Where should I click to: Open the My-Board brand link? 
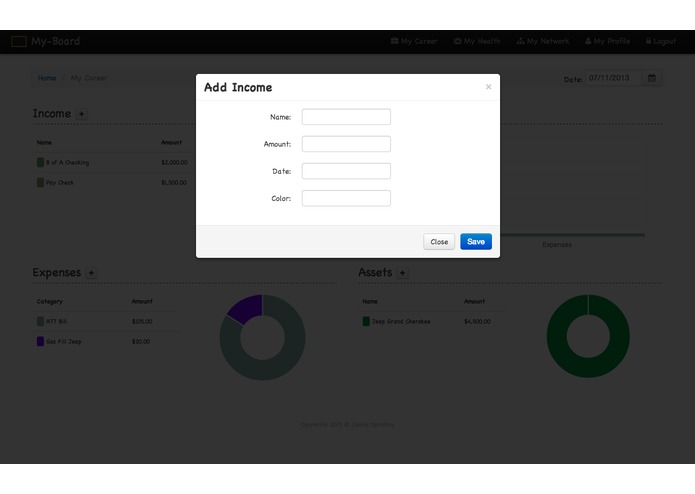55,41
